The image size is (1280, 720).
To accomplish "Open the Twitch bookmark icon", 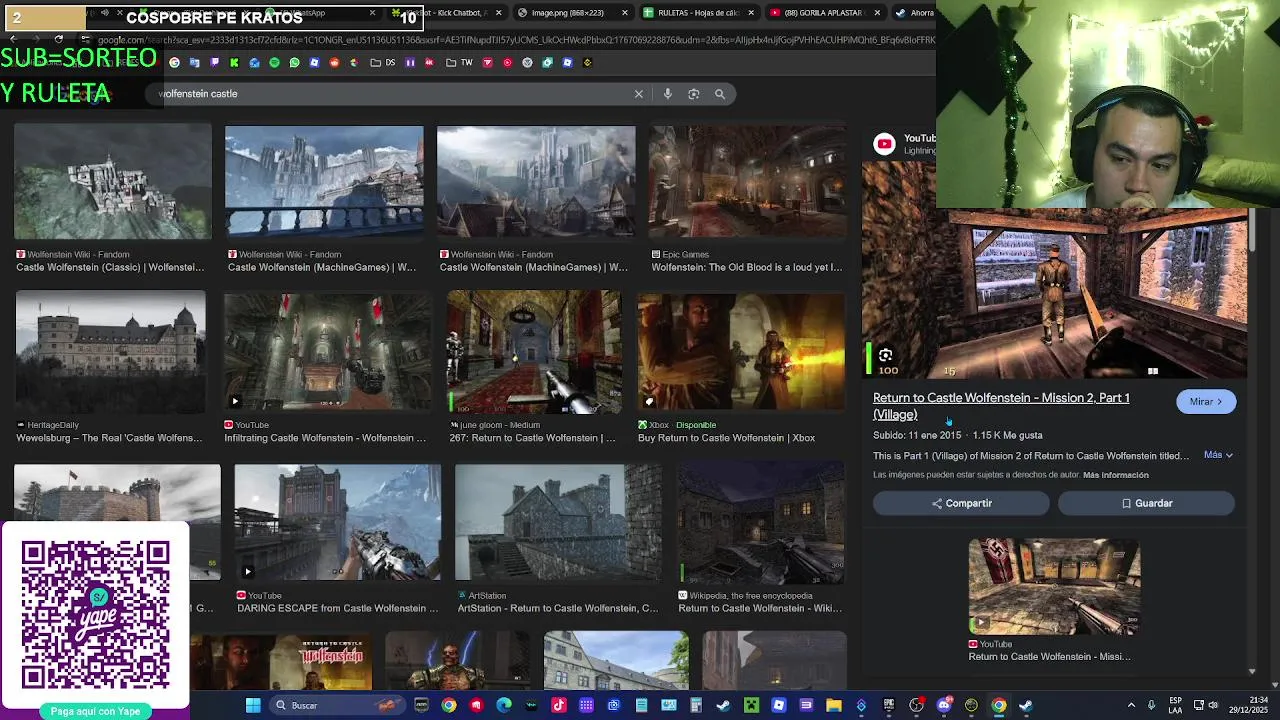I will [x=214, y=62].
